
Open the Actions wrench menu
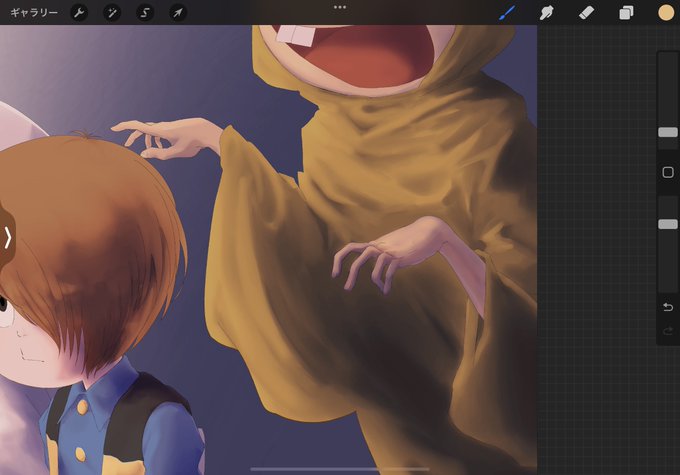pyautogui.click(x=79, y=13)
